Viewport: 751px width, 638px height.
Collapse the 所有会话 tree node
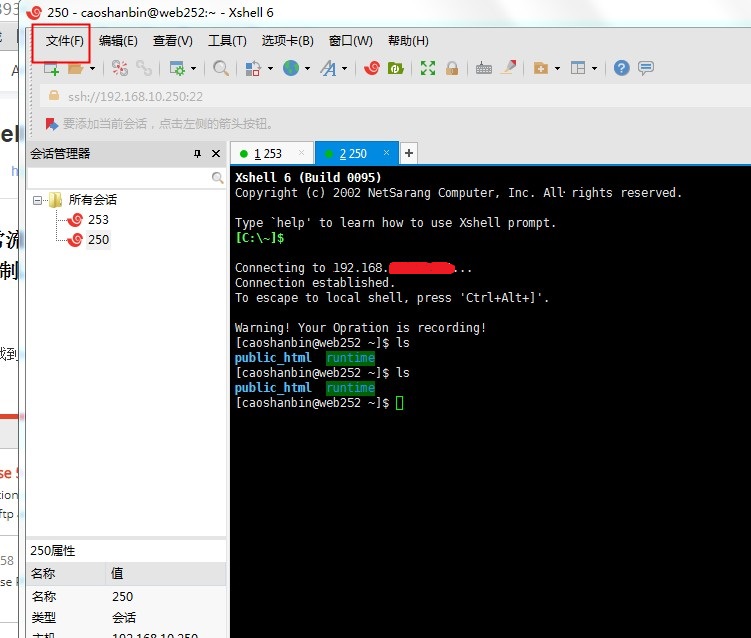(37, 200)
